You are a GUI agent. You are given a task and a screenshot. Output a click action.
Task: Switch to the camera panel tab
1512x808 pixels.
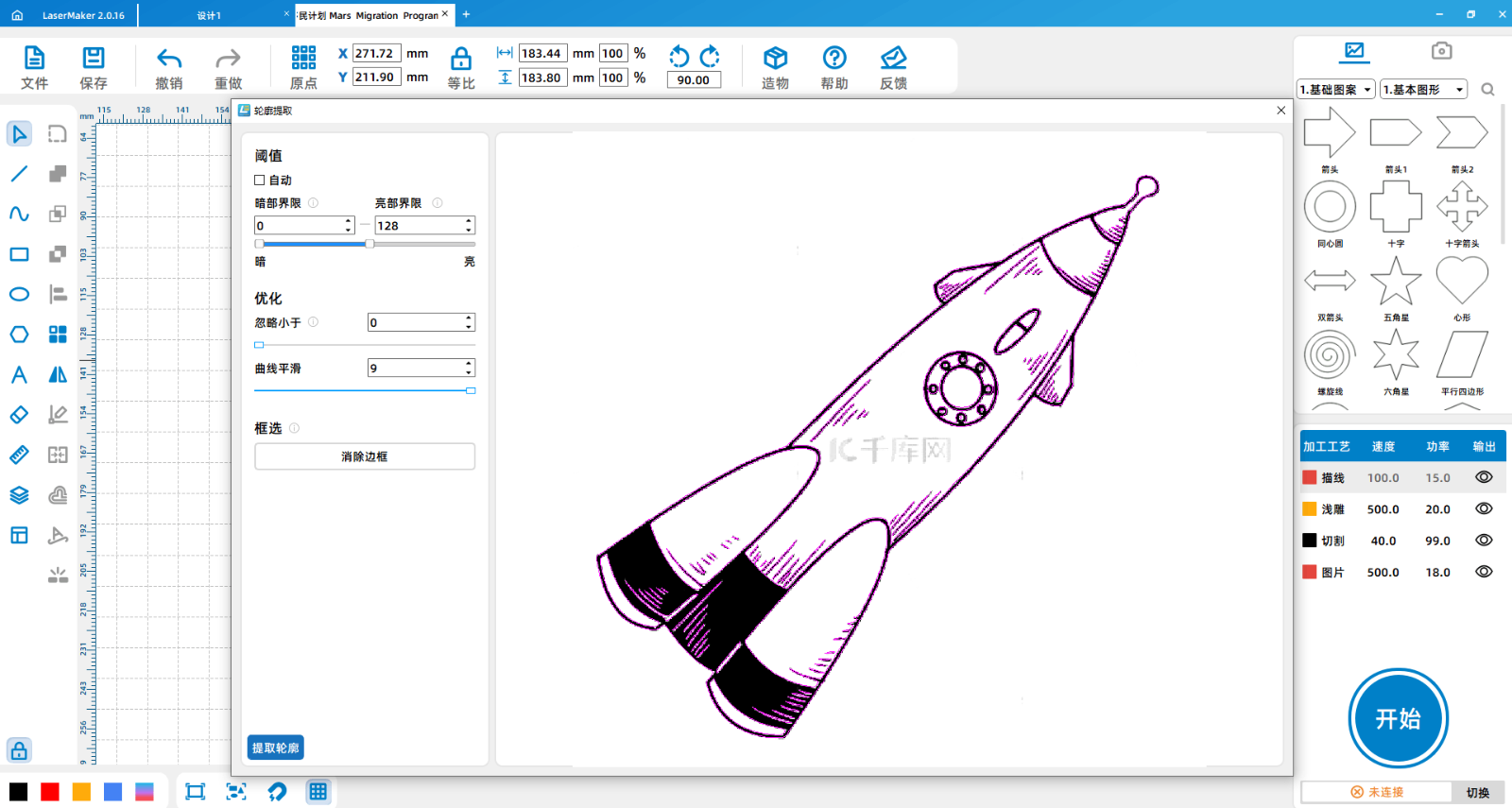tap(1441, 51)
